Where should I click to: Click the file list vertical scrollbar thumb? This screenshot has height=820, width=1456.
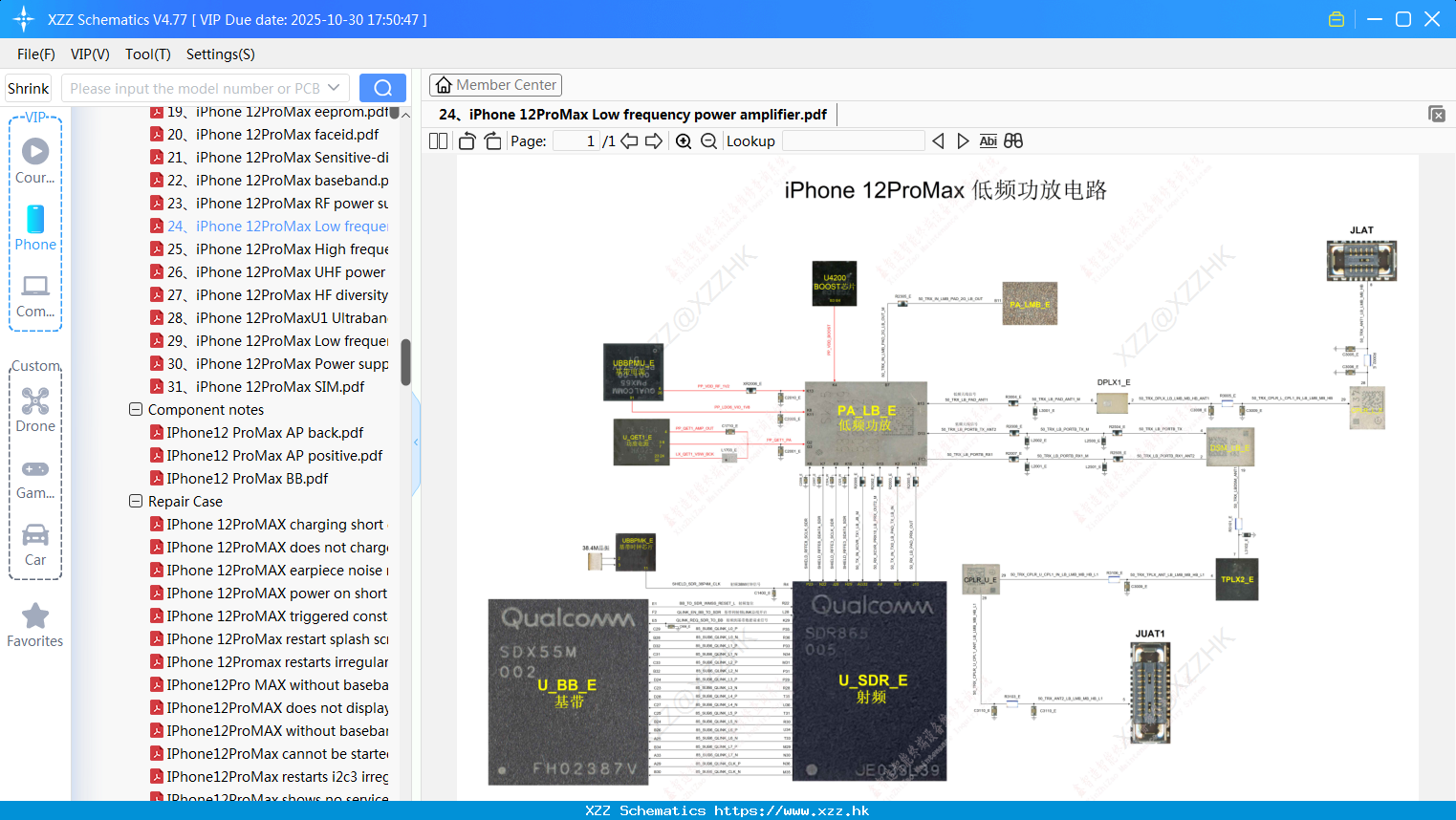(x=405, y=361)
